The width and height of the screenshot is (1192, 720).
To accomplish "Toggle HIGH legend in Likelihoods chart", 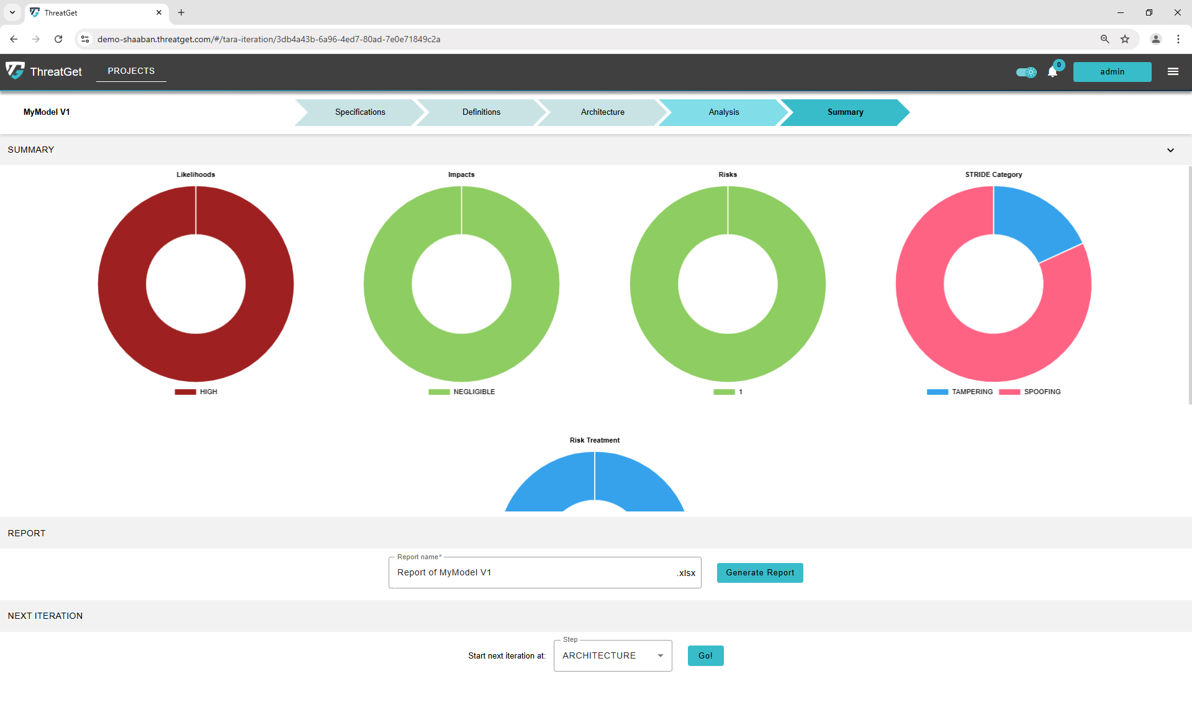I will 196,392.
